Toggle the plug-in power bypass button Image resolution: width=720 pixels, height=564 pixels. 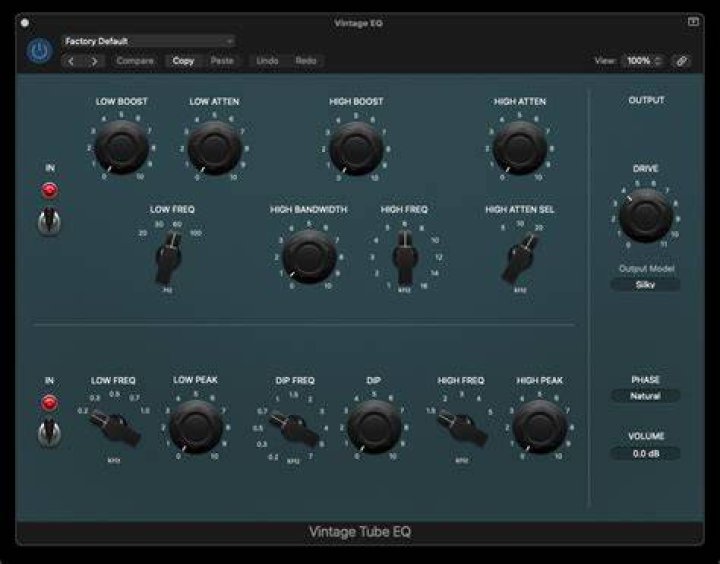point(39,51)
